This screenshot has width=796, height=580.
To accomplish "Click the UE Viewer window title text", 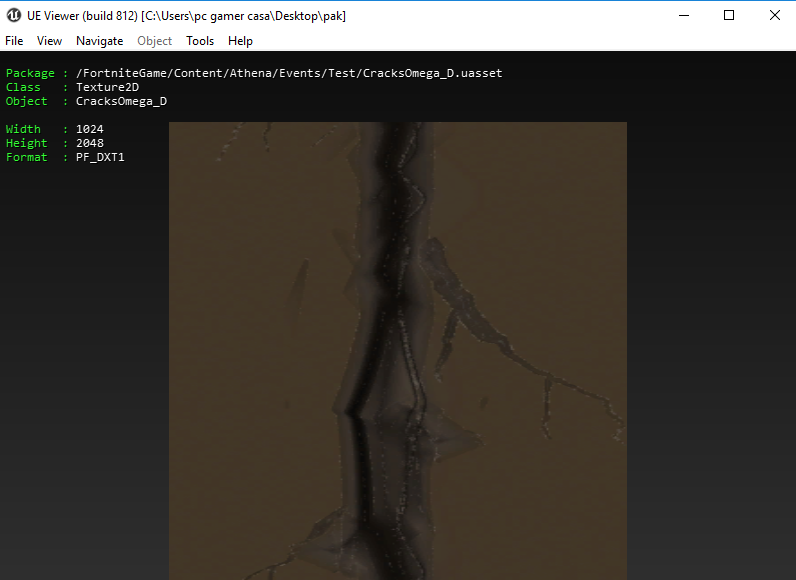I will click(x=186, y=16).
